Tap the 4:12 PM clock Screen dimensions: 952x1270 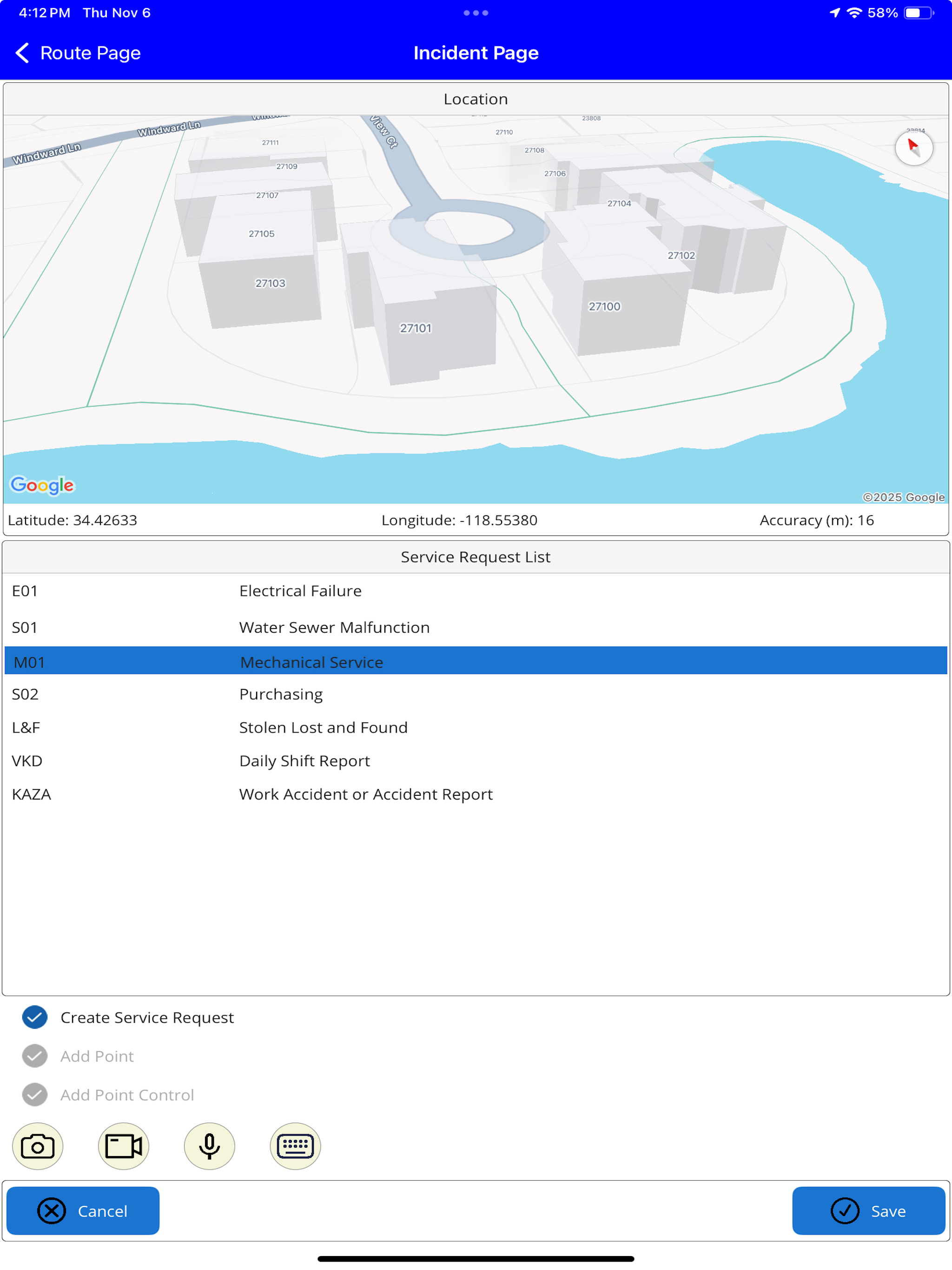point(45,13)
